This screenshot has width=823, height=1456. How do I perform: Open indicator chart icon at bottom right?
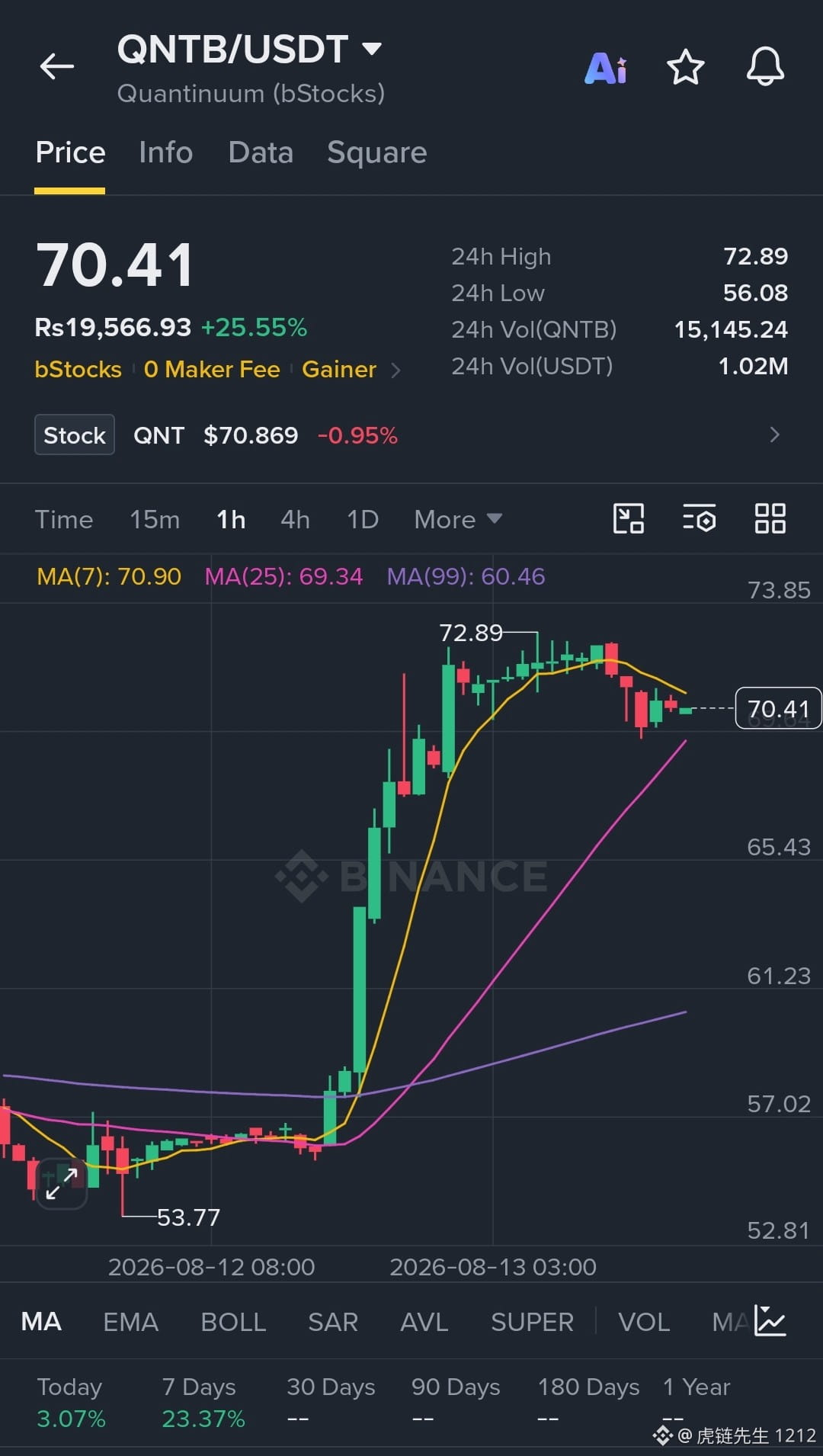tap(770, 1321)
